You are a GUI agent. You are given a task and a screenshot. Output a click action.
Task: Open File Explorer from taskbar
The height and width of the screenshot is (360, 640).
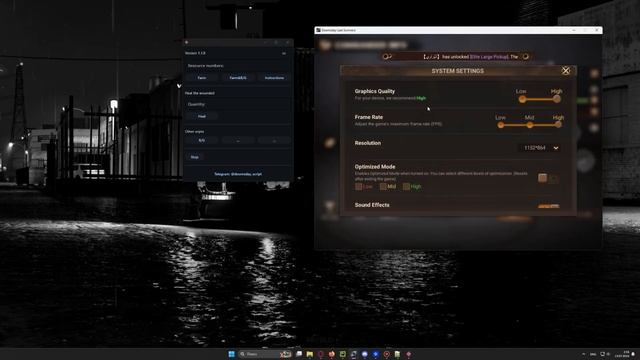[310, 354]
